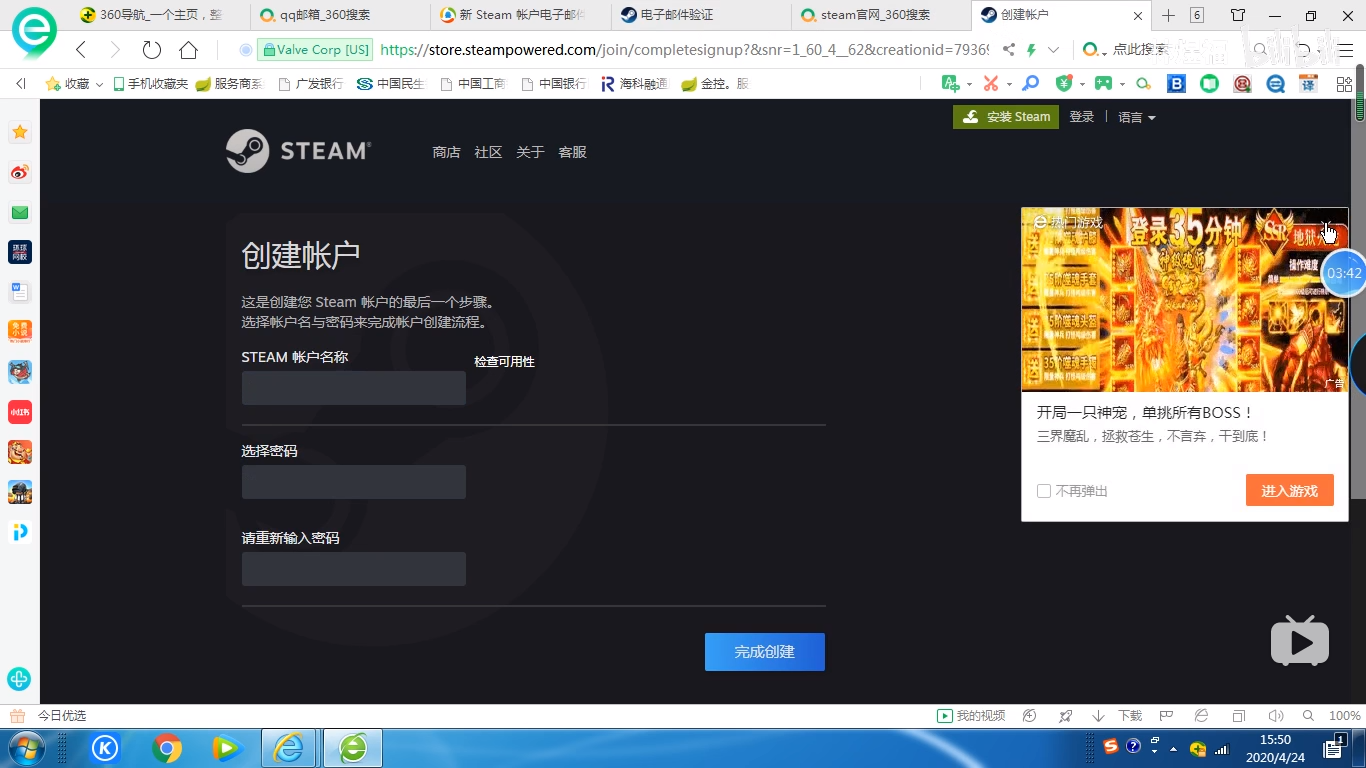This screenshot has height=768, width=1366.
Task: Open the green gamepad games icon
Action: 1103,84
